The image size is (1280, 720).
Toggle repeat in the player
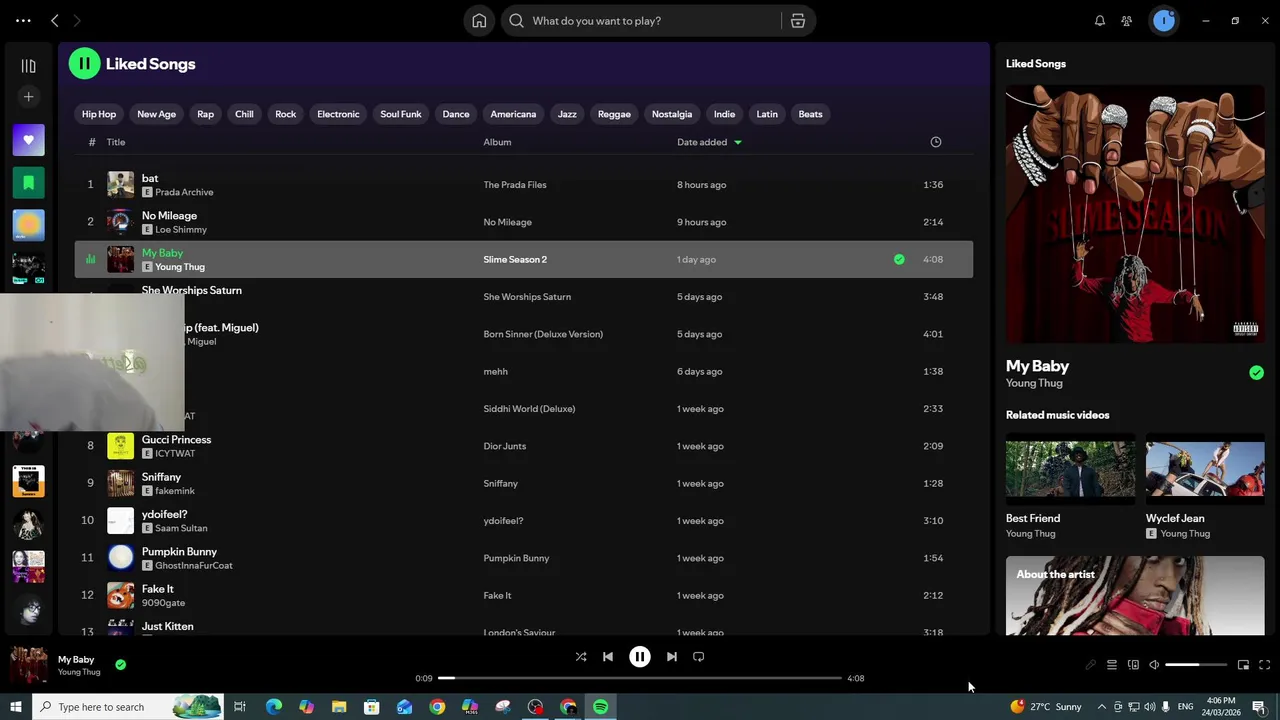pyautogui.click(x=699, y=657)
